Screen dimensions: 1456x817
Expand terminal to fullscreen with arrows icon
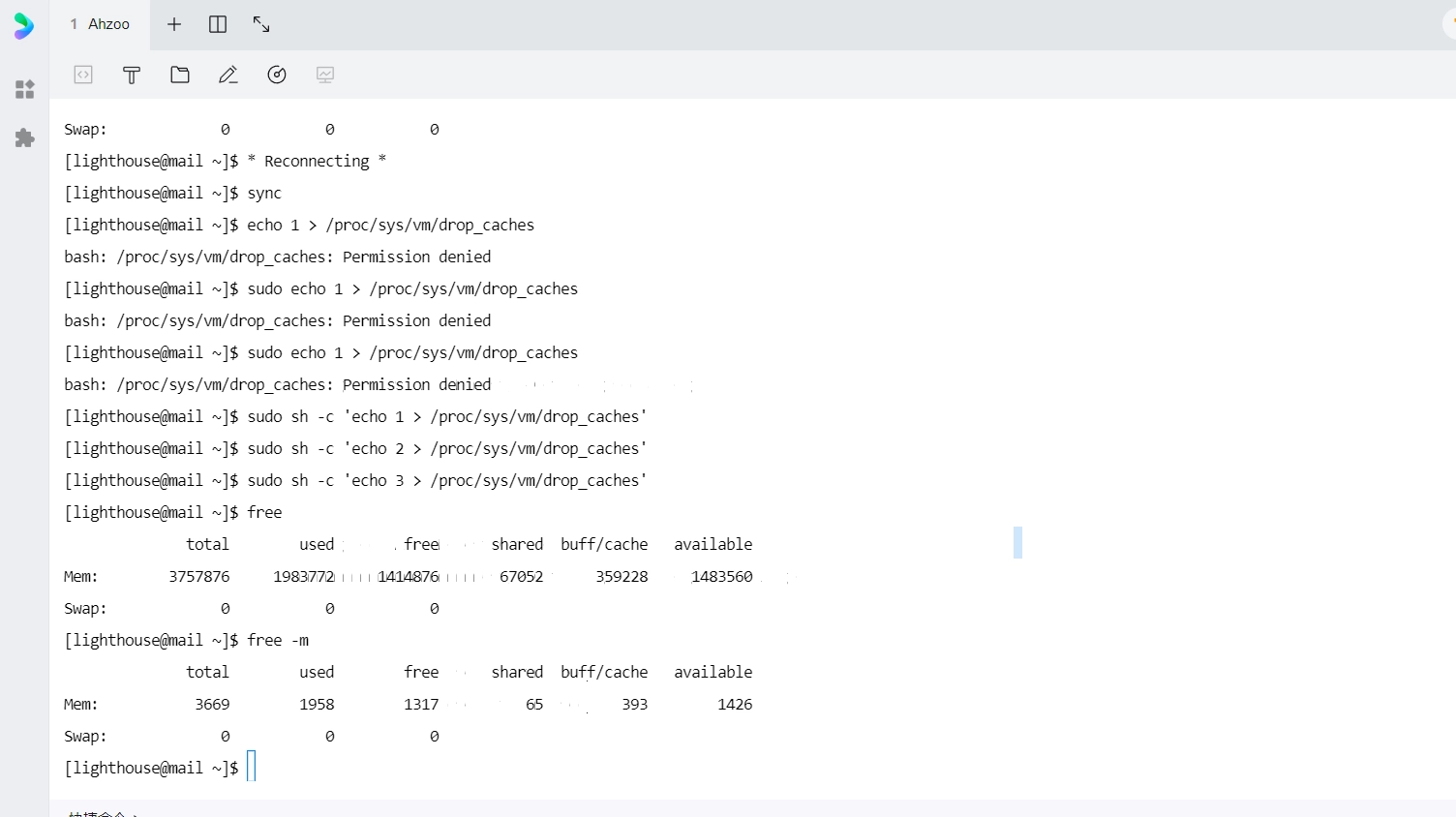click(261, 24)
